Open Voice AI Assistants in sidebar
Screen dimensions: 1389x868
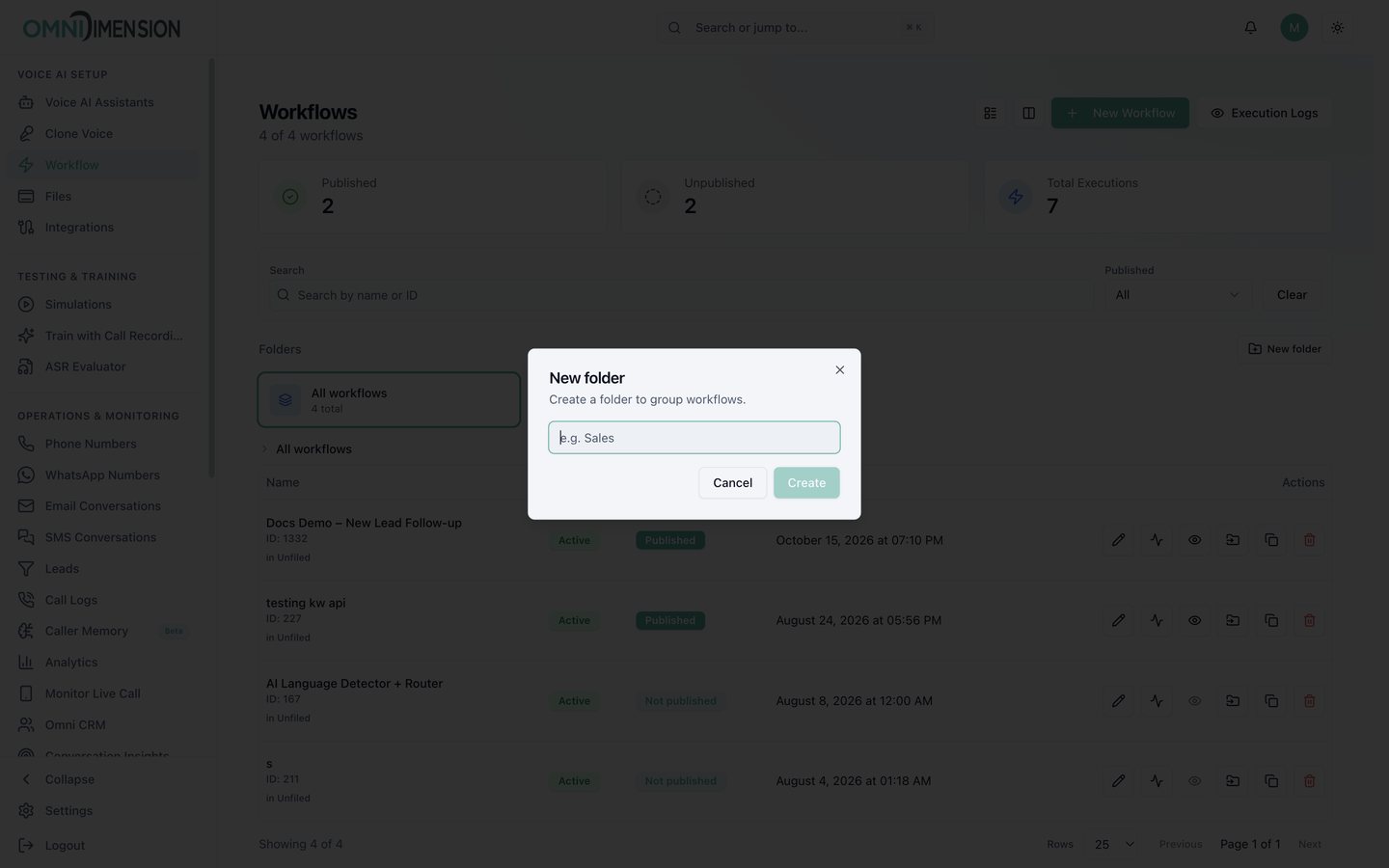tap(99, 102)
